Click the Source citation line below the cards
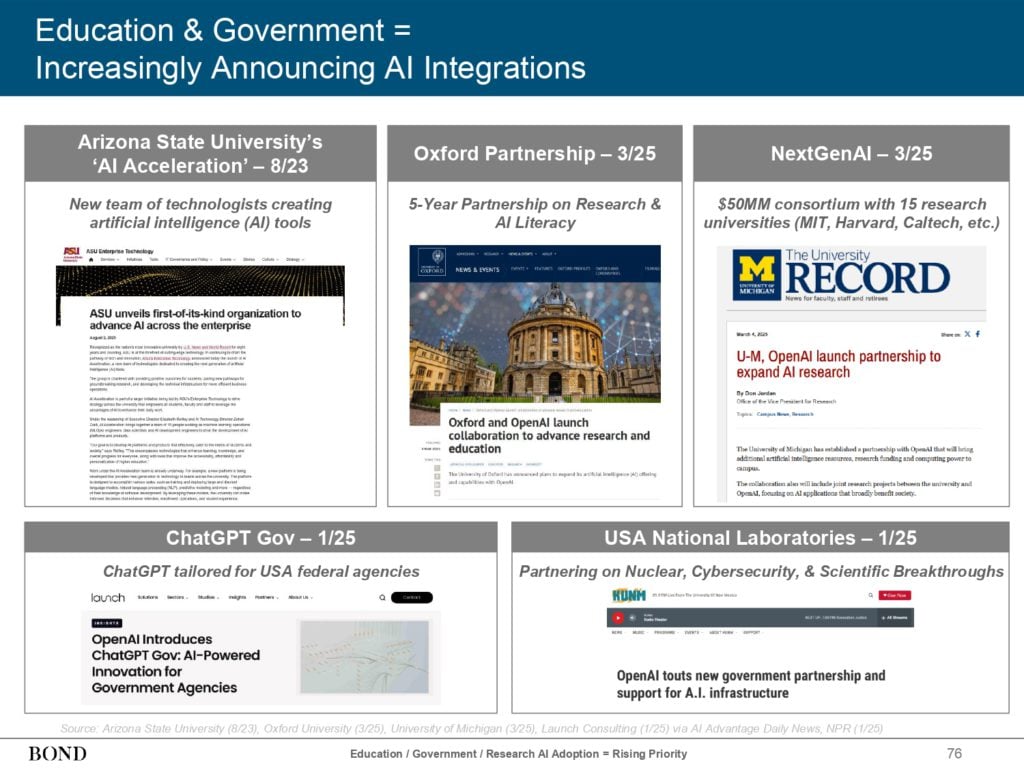The height and width of the screenshot is (768, 1024). (x=472, y=728)
